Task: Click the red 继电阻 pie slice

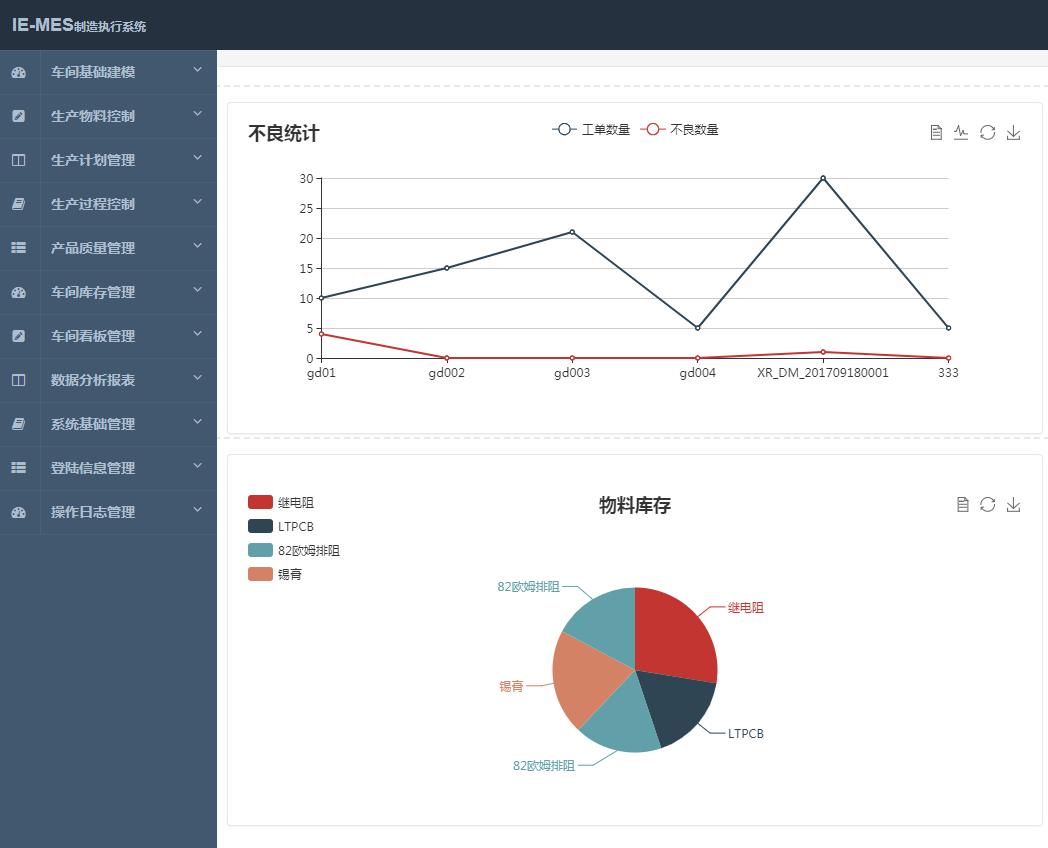Action: tap(675, 632)
